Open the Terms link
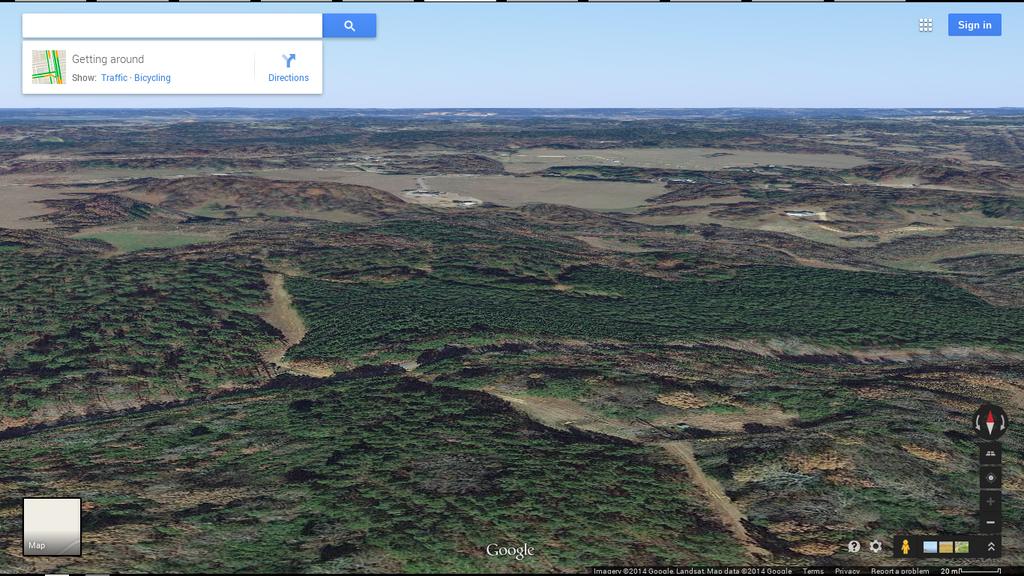The image size is (1024, 576). click(813, 571)
